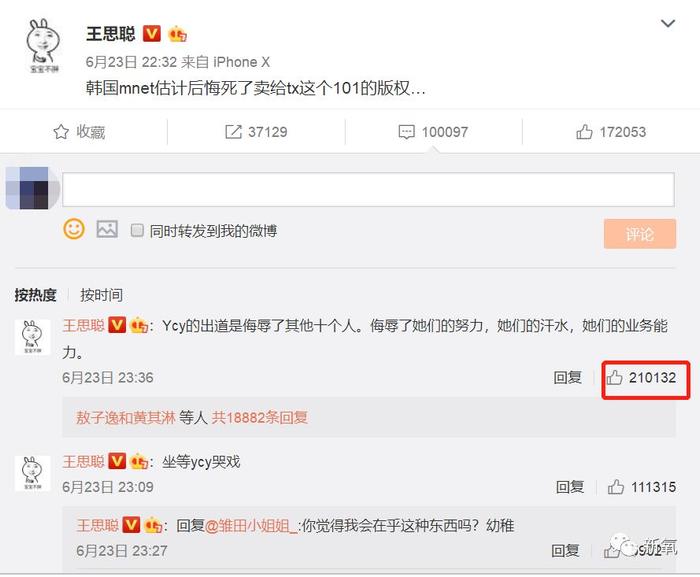Like the post with 172053 thumbs-up
Image resolution: width=700 pixels, height=577 pixels.
[584, 132]
